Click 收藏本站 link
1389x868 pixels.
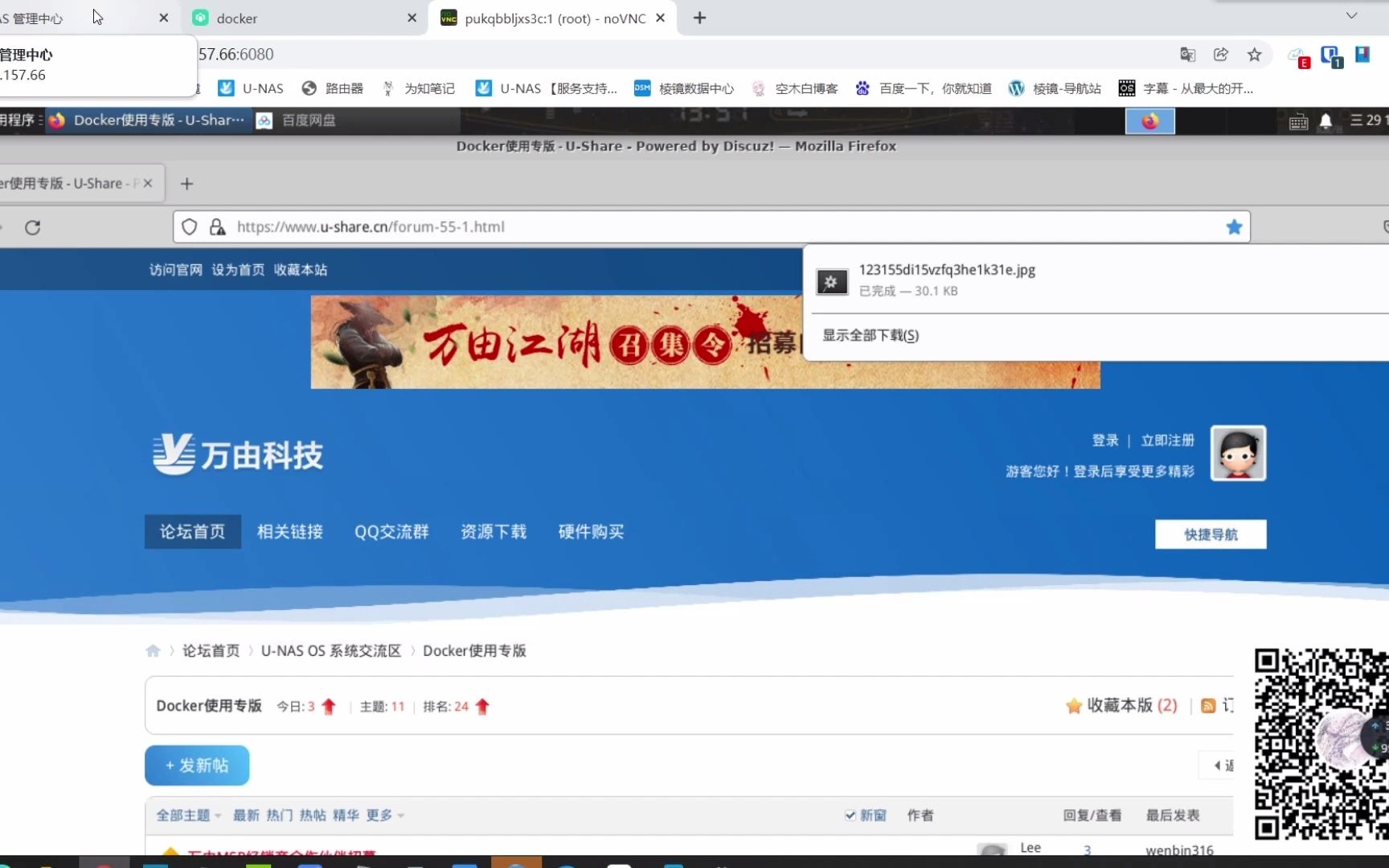pos(301,270)
